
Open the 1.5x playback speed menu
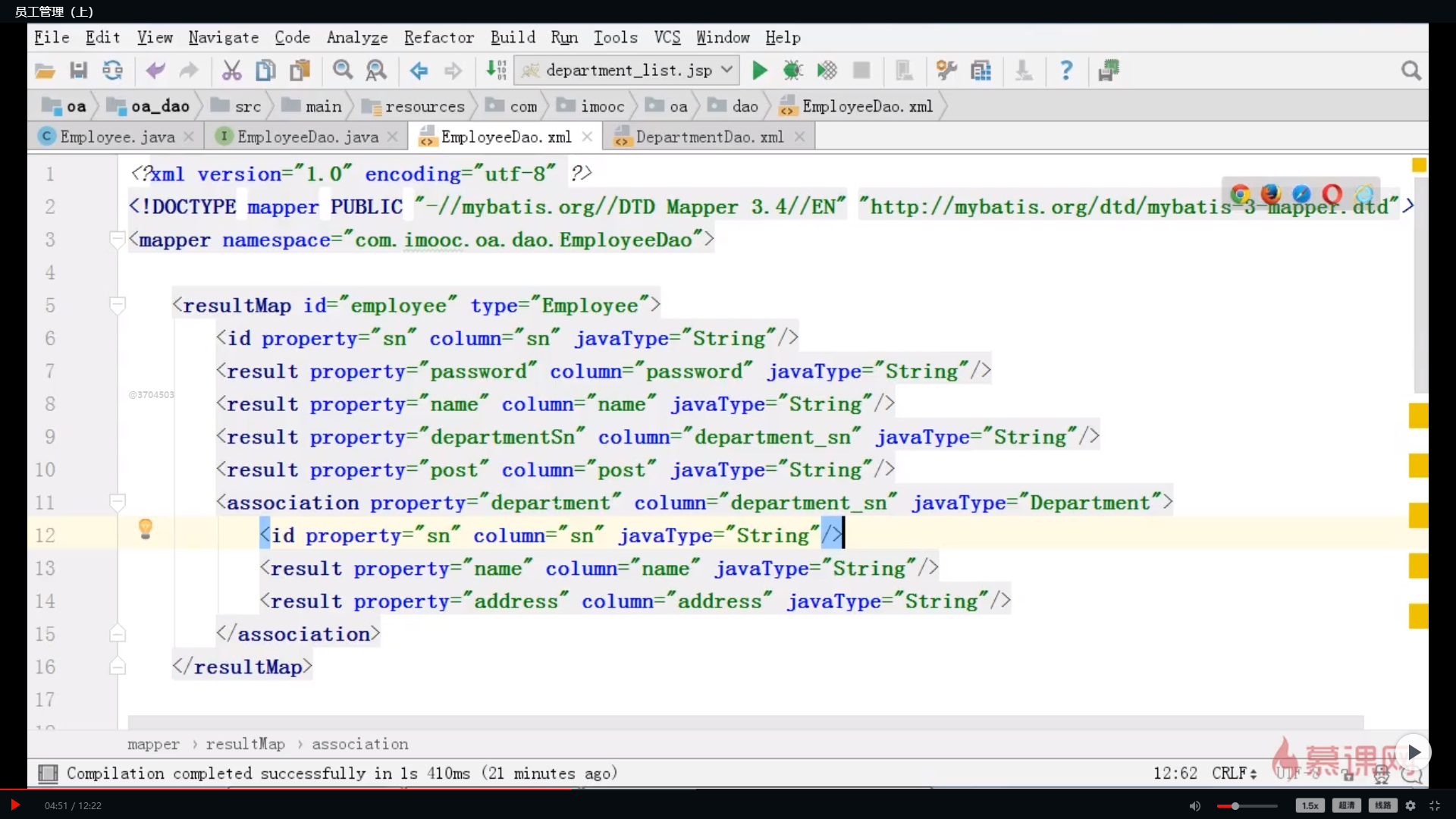pyautogui.click(x=1310, y=805)
